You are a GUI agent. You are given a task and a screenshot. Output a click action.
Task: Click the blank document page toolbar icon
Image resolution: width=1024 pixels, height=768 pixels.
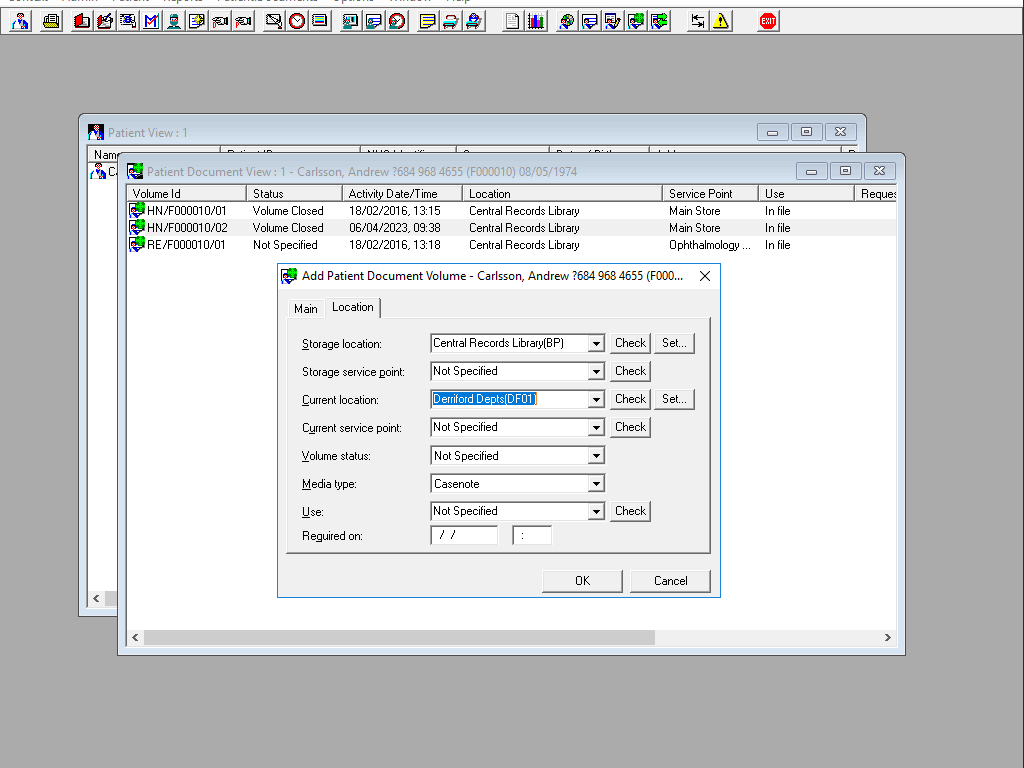click(513, 22)
